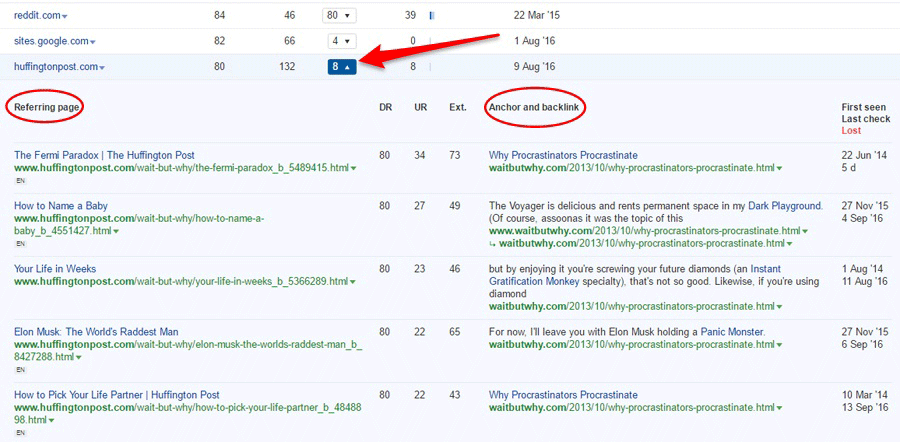Screen dimensions: 900x442
Task: Click the EN language badge under Elon Musk row
Action: tap(20, 370)
